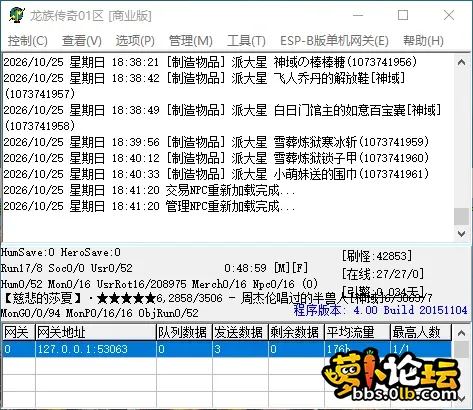Click the 发送数据 column header
The height and width of the screenshot is (410, 473).
[240, 332]
